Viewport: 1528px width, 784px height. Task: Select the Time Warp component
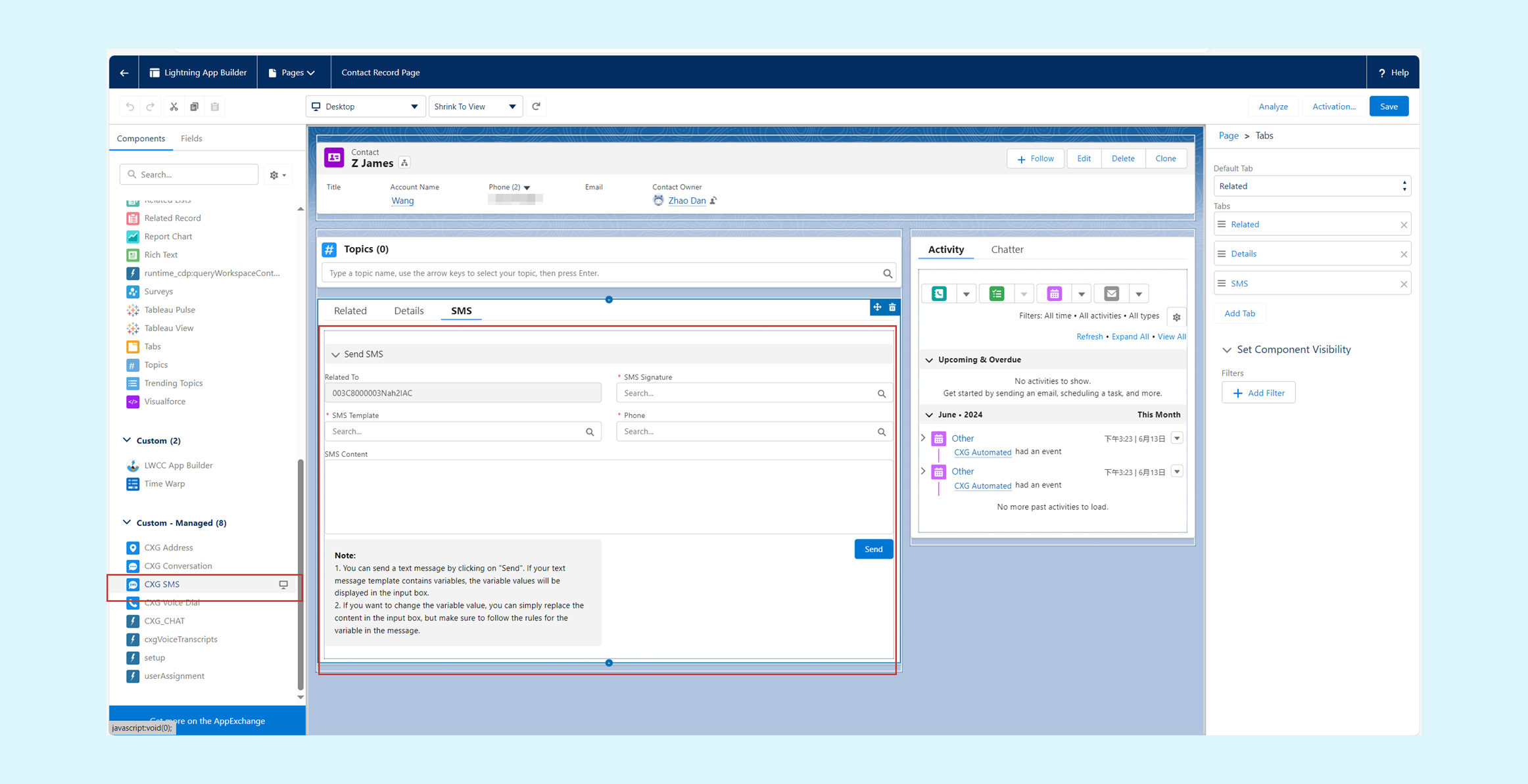point(164,484)
